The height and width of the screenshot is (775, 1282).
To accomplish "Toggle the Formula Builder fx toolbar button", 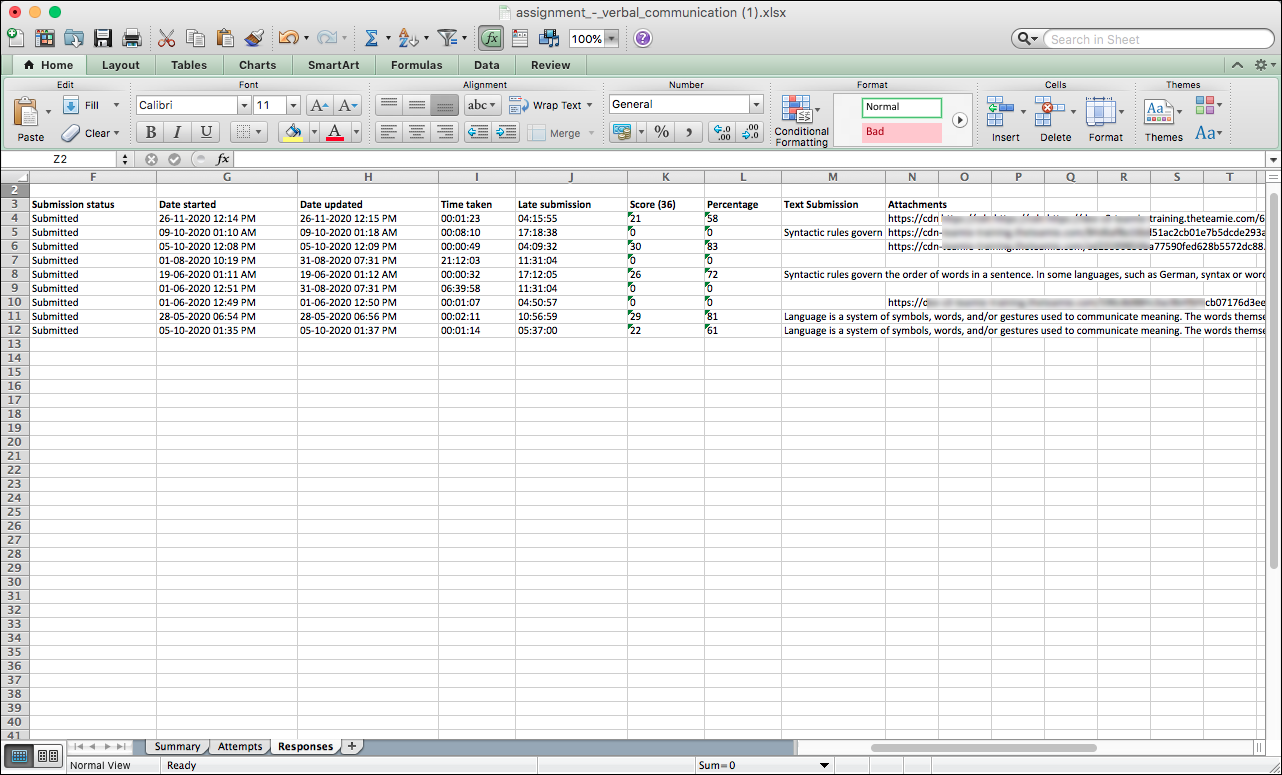I will click(490, 38).
